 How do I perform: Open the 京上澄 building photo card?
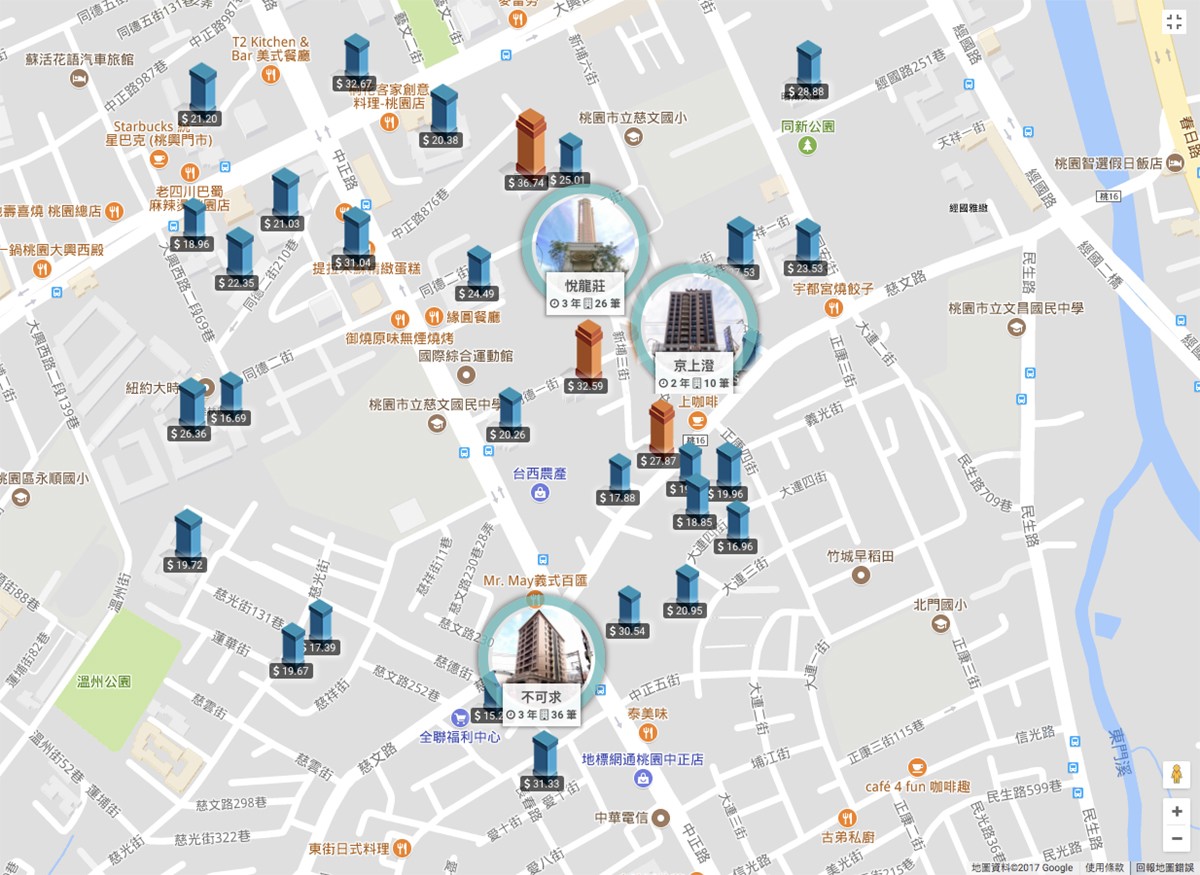[x=694, y=328]
